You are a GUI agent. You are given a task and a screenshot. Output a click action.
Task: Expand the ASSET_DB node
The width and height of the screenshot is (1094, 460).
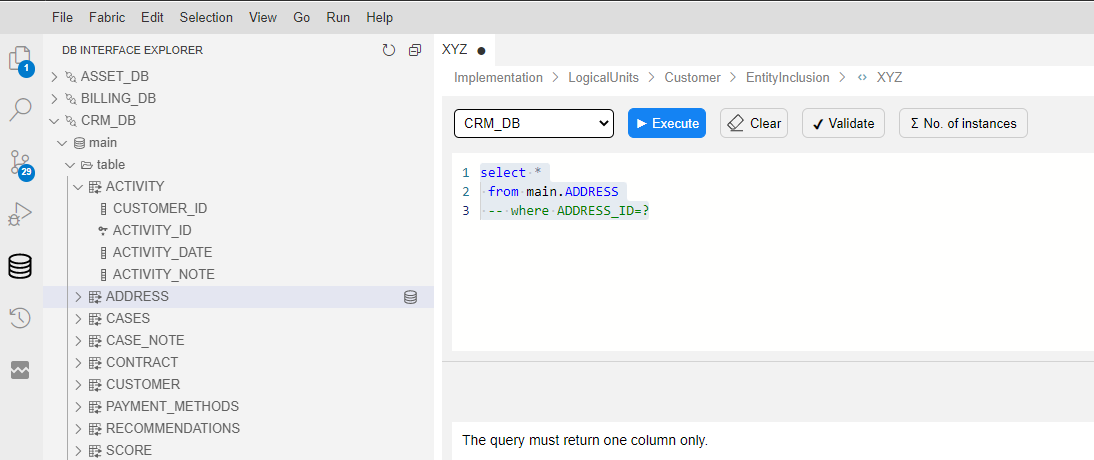pyautogui.click(x=55, y=76)
